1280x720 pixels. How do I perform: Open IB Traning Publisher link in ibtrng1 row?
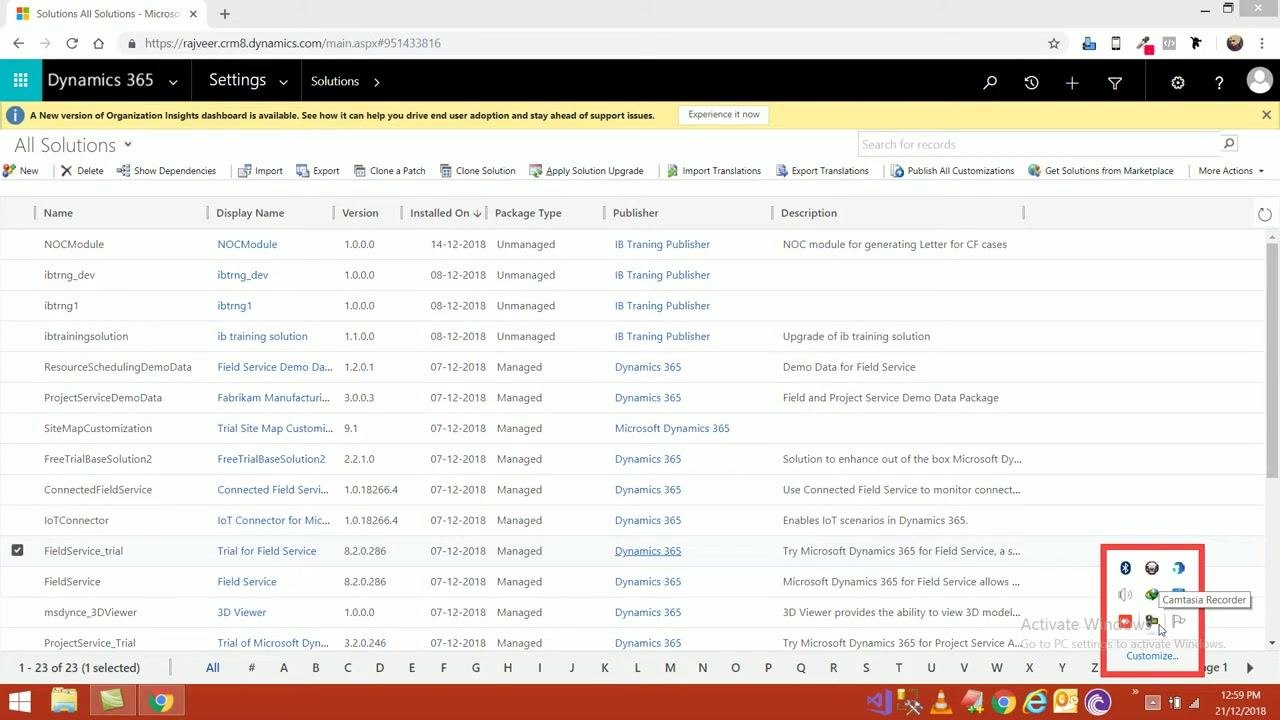662,306
